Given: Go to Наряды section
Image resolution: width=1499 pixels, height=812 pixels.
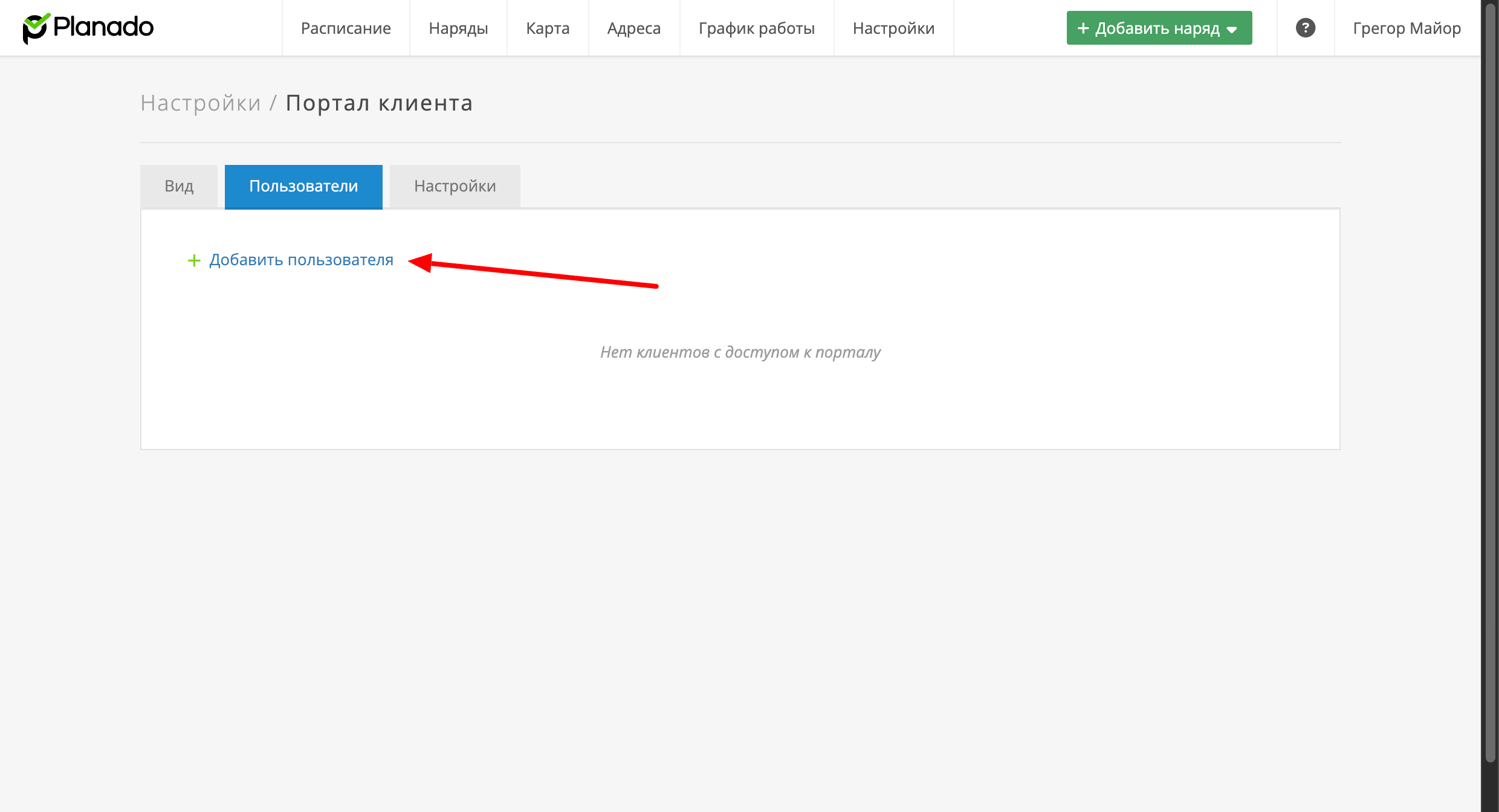Looking at the screenshot, I should [x=458, y=28].
